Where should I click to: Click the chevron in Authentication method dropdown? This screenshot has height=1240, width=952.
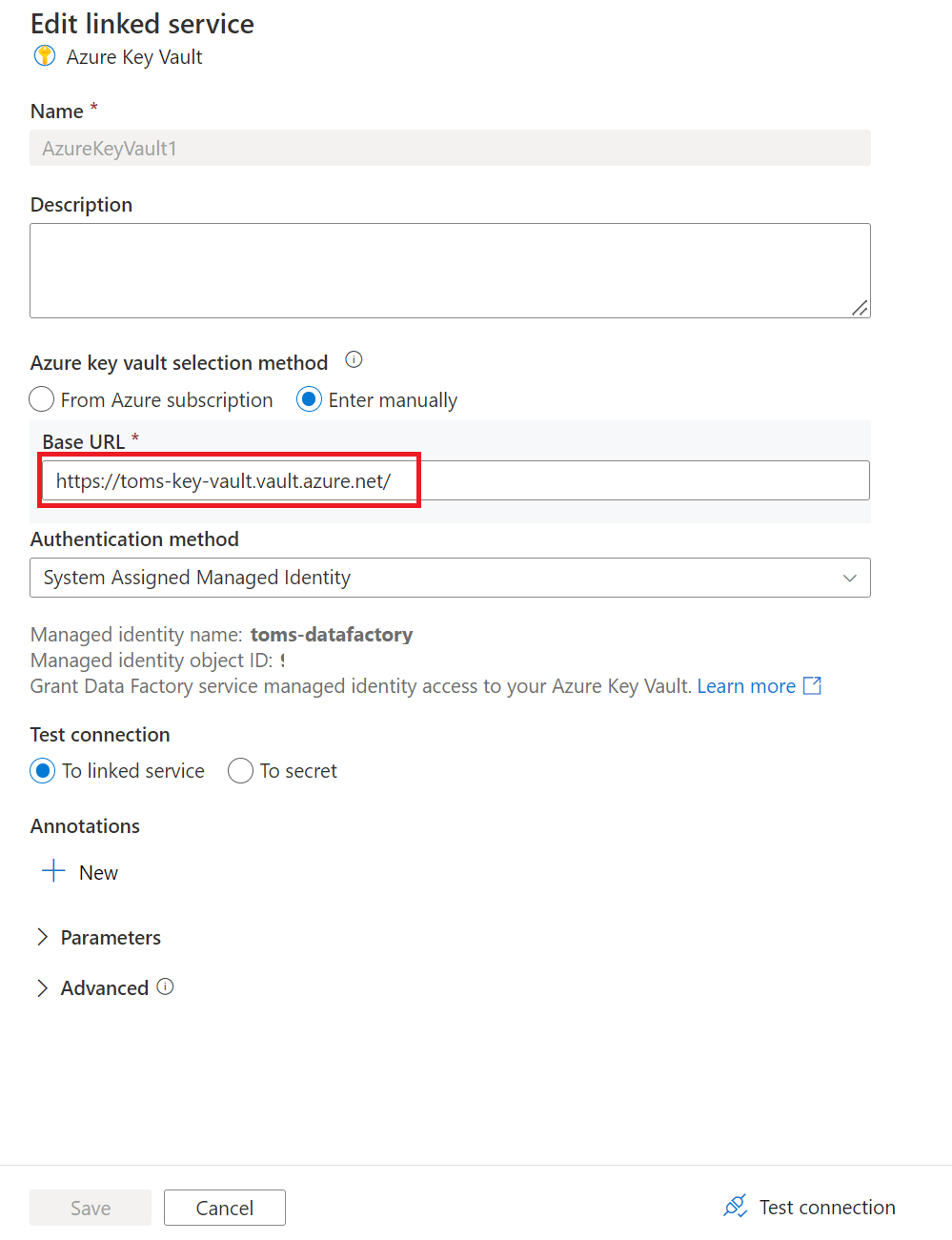tap(848, 578)
